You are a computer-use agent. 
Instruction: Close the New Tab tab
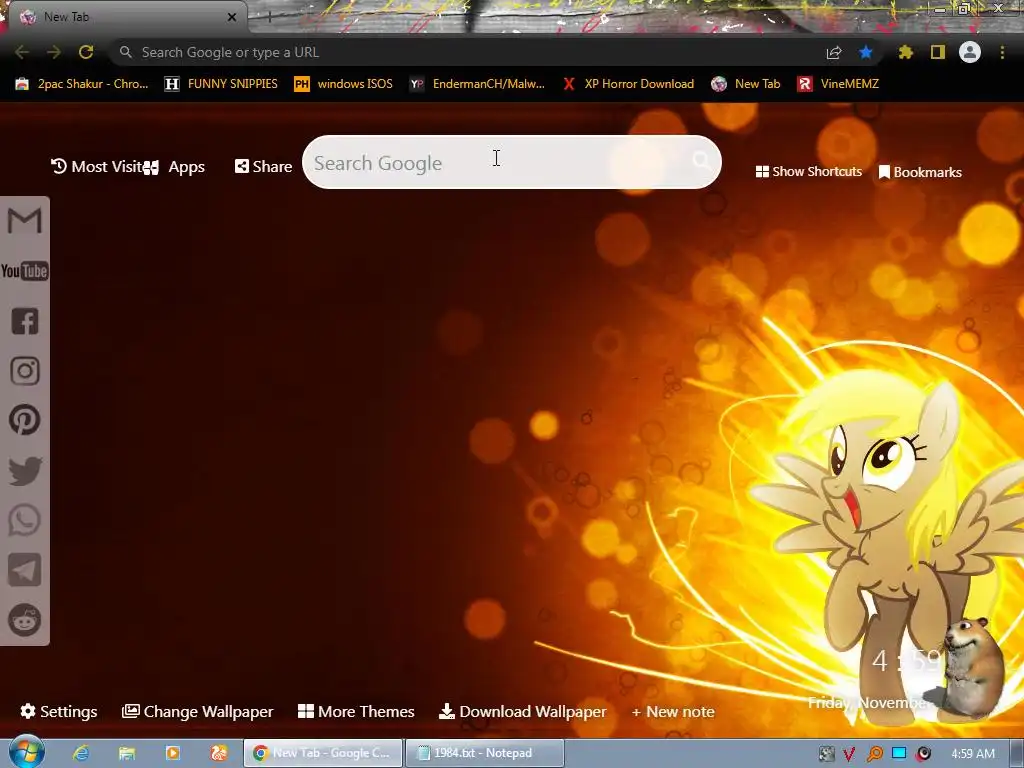point(232,17)
